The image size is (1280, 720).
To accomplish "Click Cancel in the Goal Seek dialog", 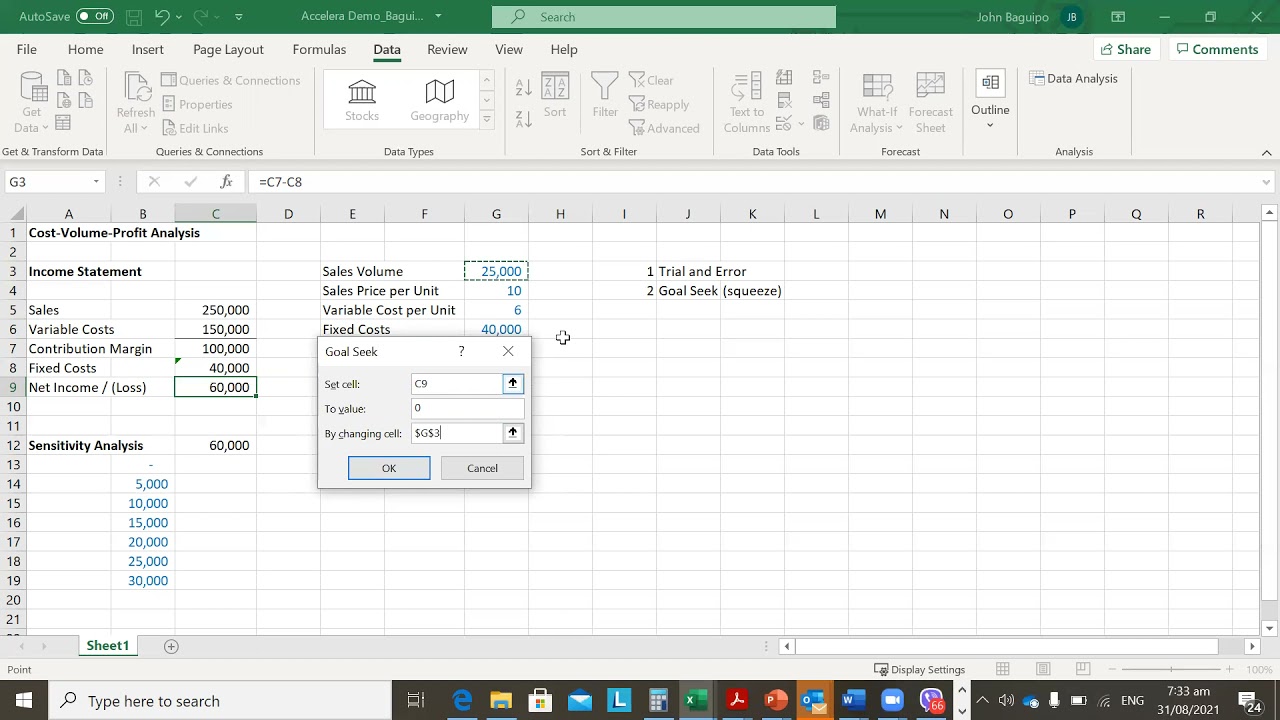I will [482, 468].
